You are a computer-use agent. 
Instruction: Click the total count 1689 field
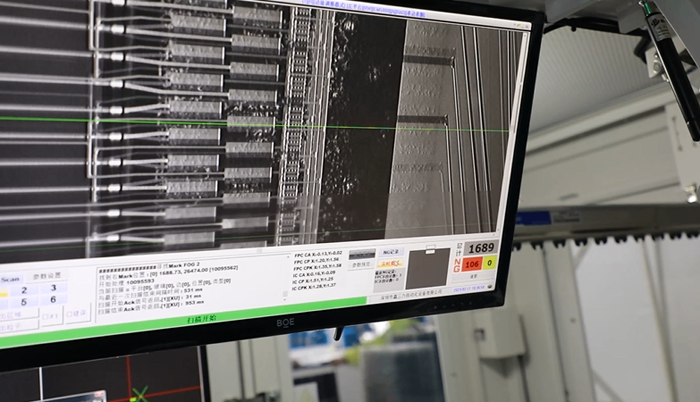point(483,247)
